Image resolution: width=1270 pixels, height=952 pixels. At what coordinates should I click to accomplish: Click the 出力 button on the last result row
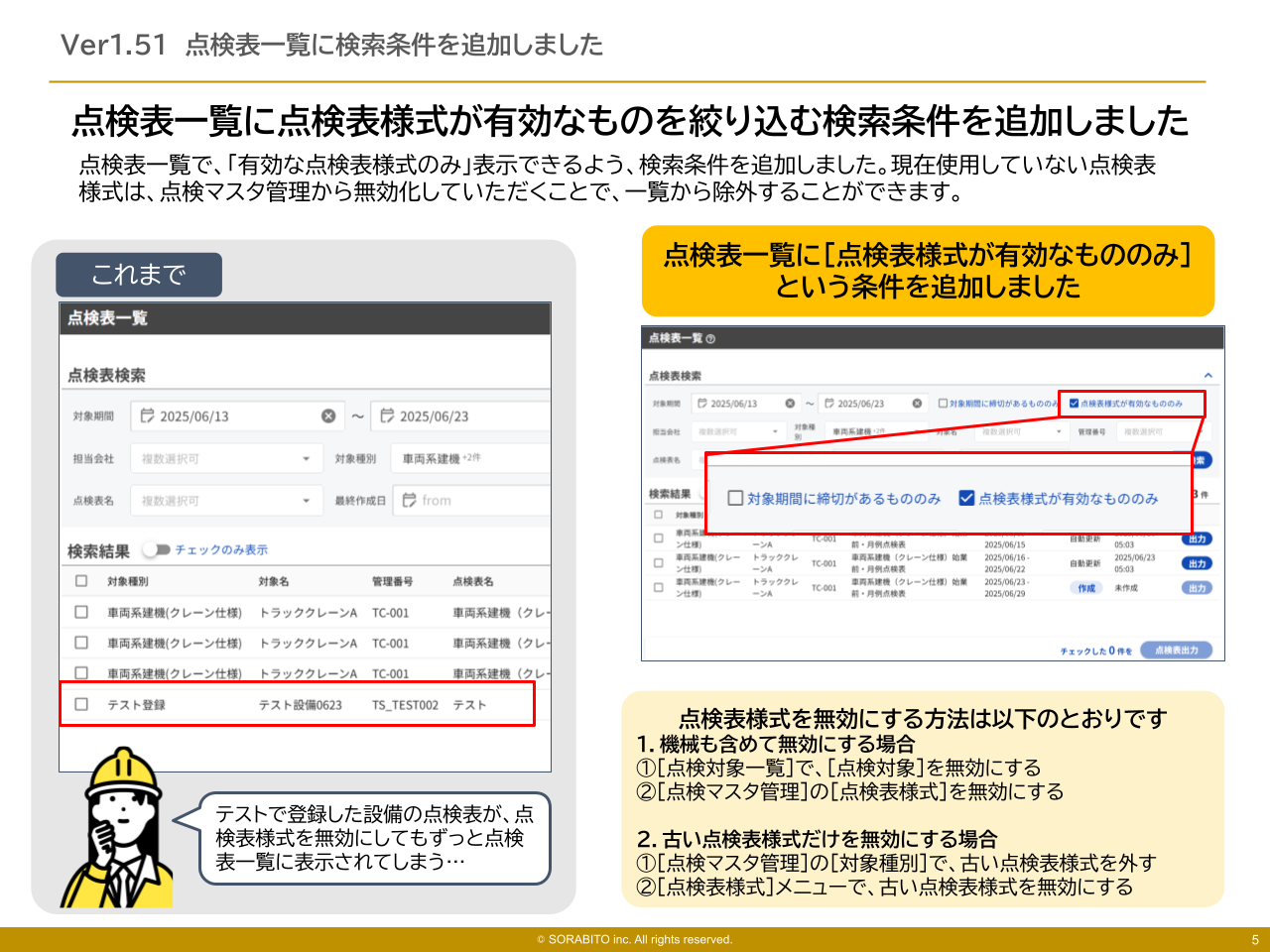pos(1196,586)
